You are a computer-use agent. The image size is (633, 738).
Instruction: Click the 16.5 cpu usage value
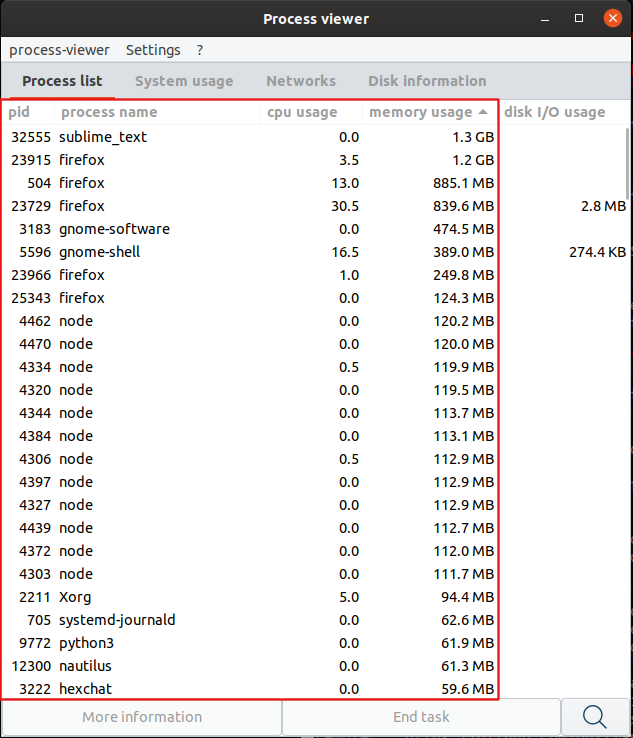[345, 252]
